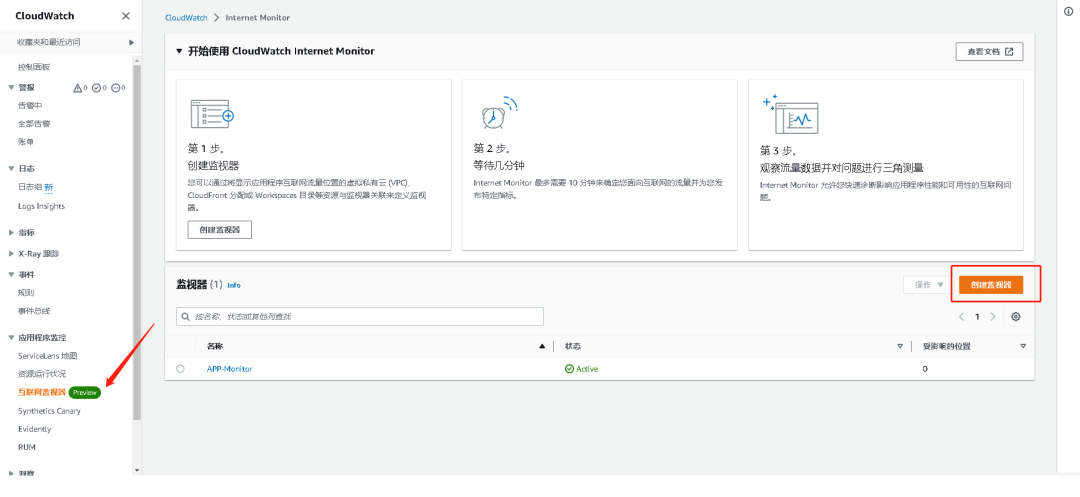The width and height of the screenshot is (1080, 497).
Task: Click the step 2 alarm clock illustration icon
Action: point(497,112)
